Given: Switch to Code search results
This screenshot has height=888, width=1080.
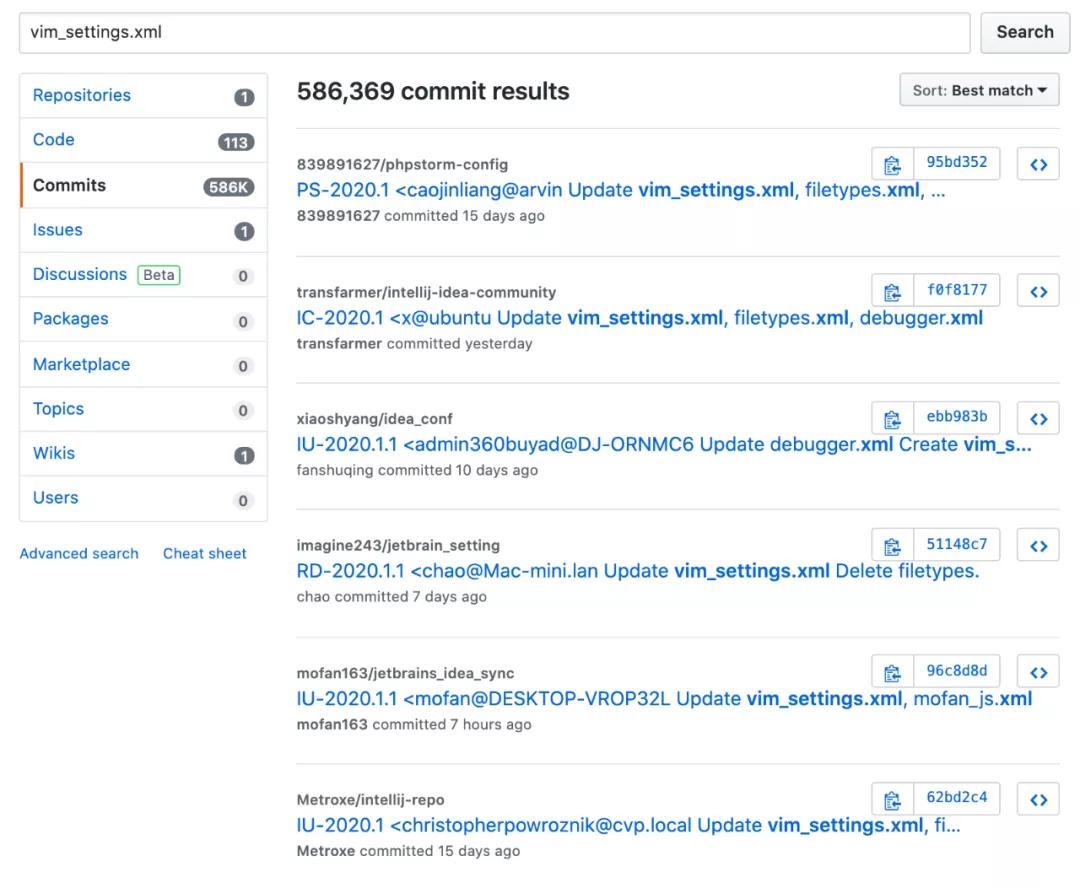Looking at the screenshot, I should (x=54, y=140).
